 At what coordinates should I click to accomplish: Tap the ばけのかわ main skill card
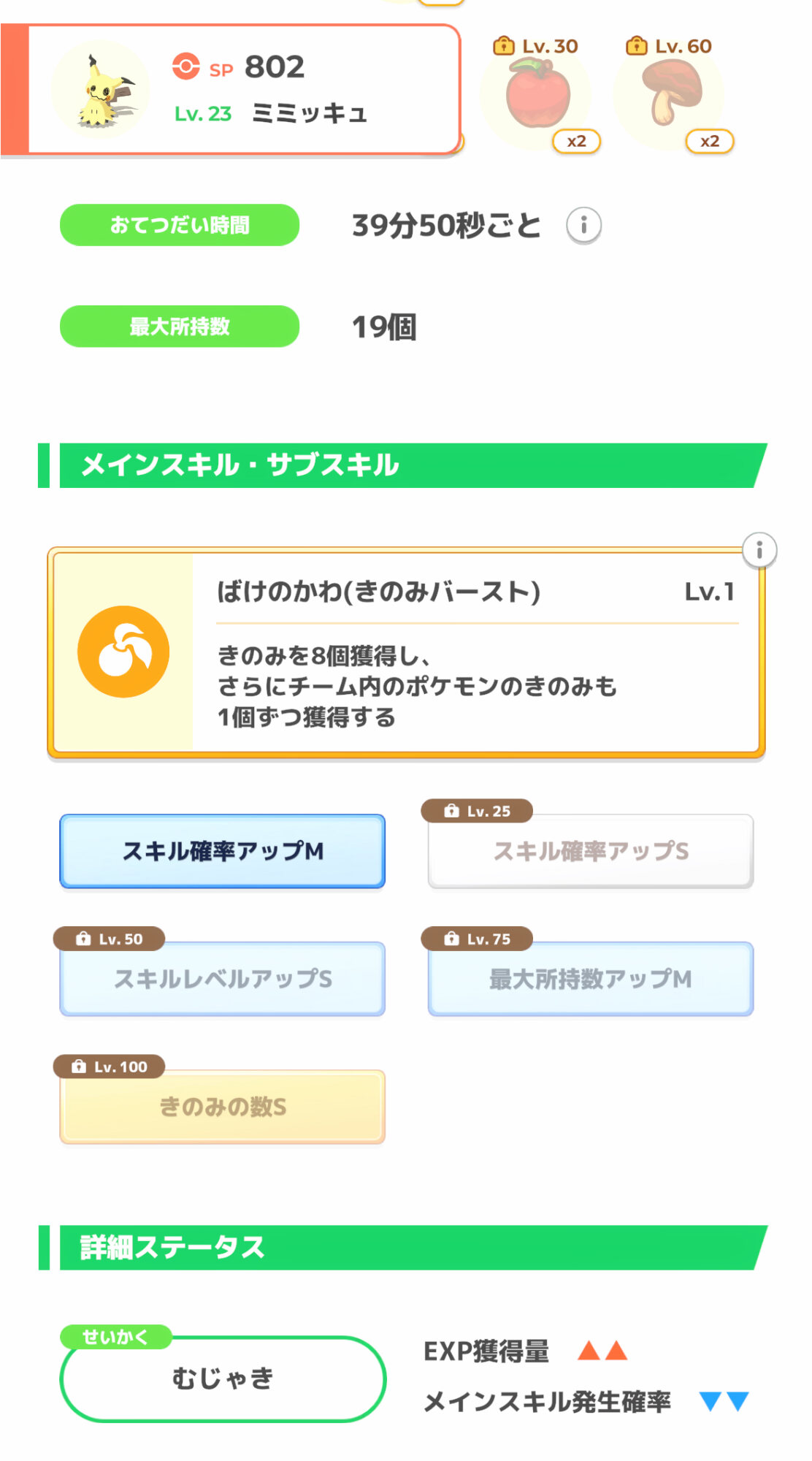point(475,654)
